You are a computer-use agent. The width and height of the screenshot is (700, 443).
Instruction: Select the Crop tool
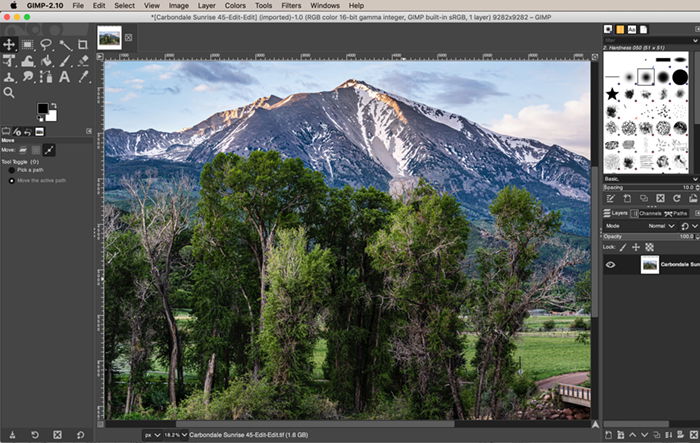click(x=83, y=44)
